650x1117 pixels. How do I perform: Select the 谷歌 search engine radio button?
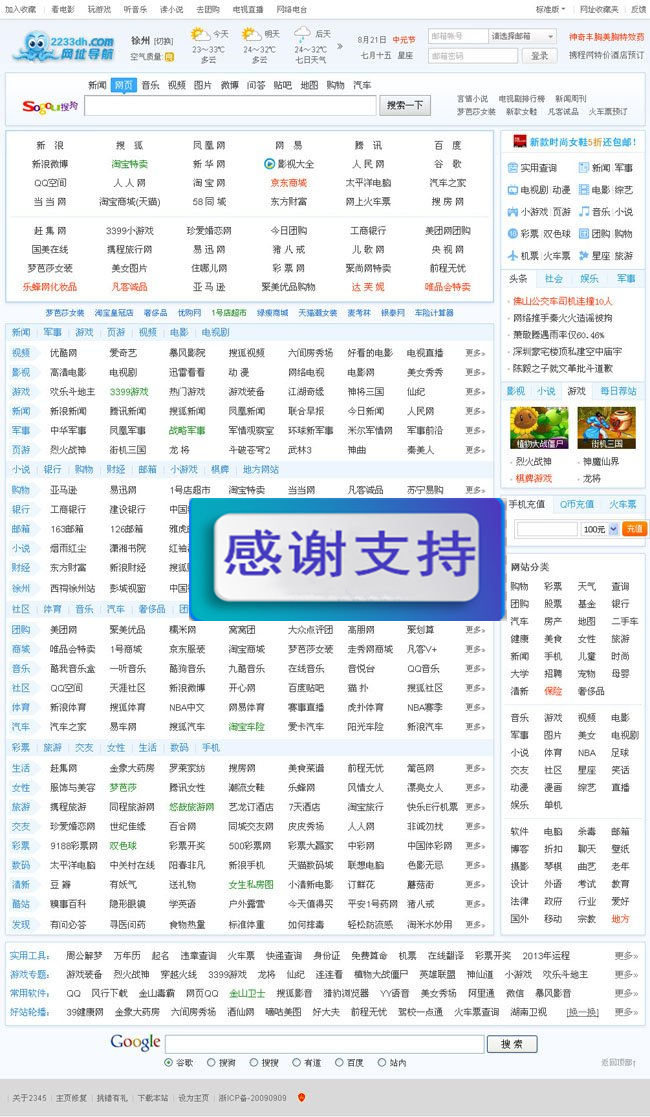coord(169,1062)
